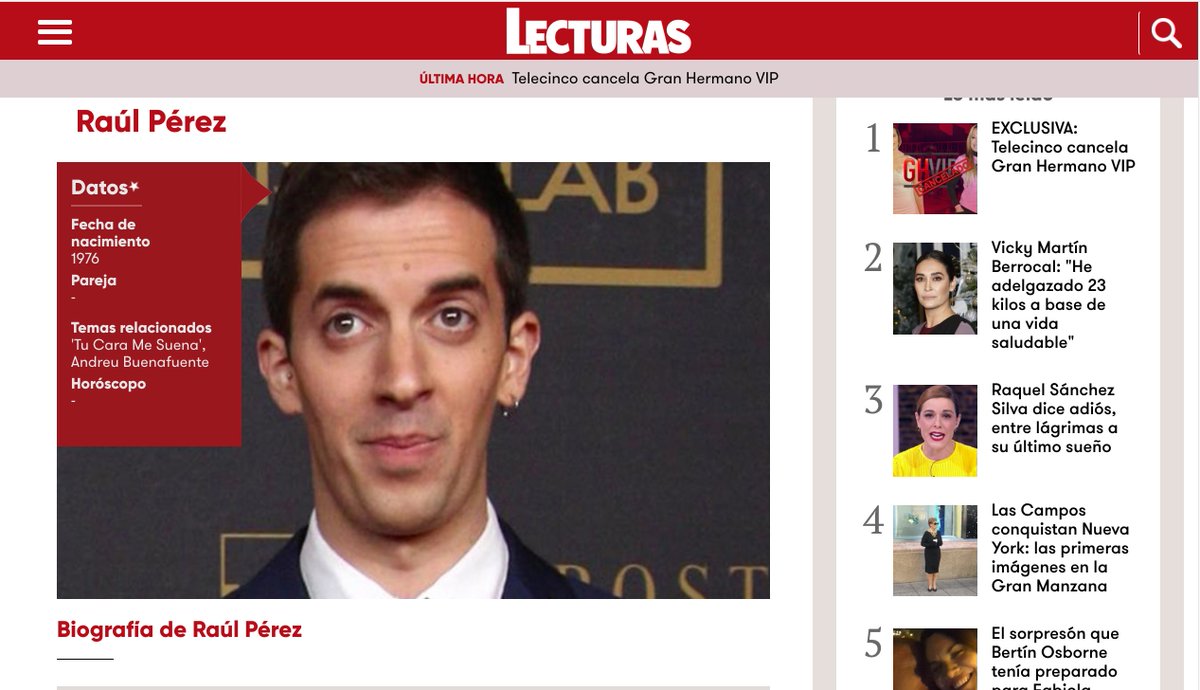Viewport: 1200px width, 690px height.
Task: Click 'Biografía de Raúl Pérez' heading
Action: point(179,630)
